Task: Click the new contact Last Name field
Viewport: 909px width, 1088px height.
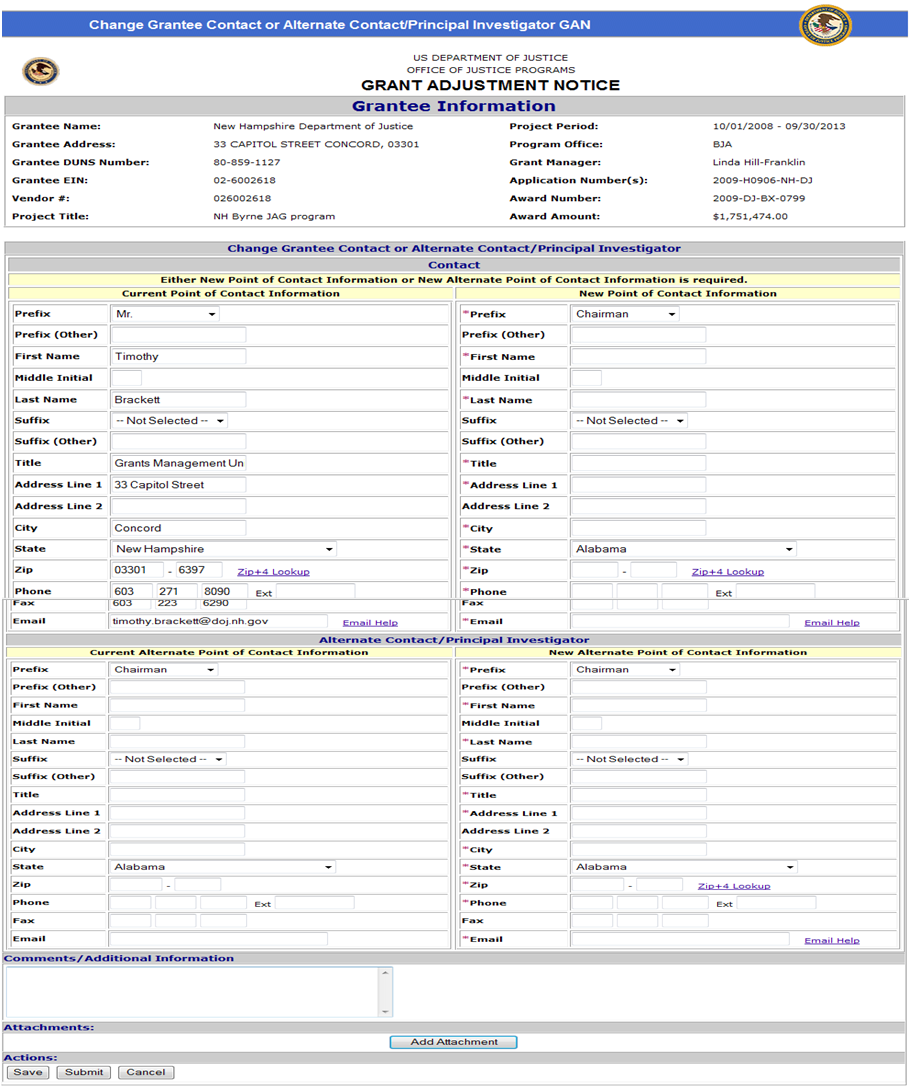Action: pyautogui.click(x=638, y=400)
